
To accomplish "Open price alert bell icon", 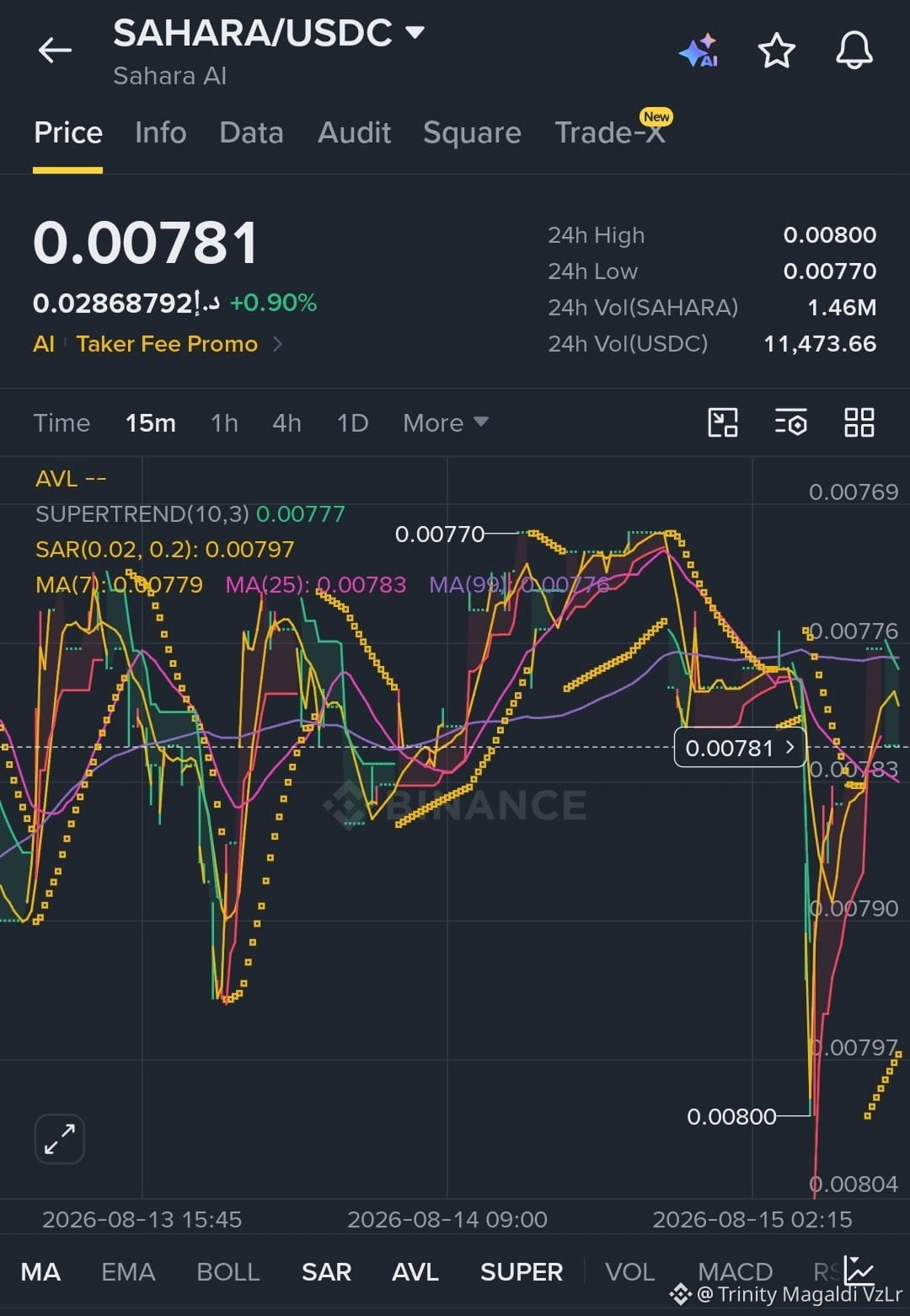I will [854, 51].
